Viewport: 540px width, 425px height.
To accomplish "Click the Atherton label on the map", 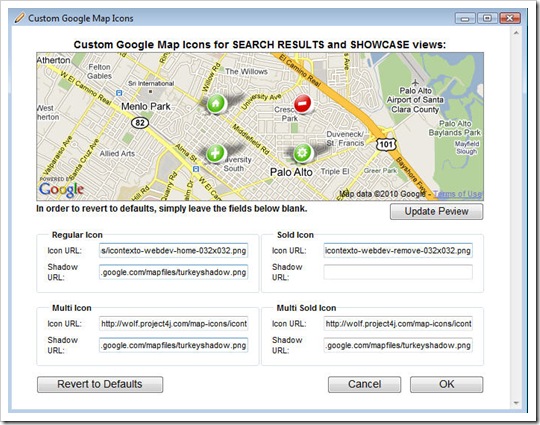I will (x=53, y=60).
